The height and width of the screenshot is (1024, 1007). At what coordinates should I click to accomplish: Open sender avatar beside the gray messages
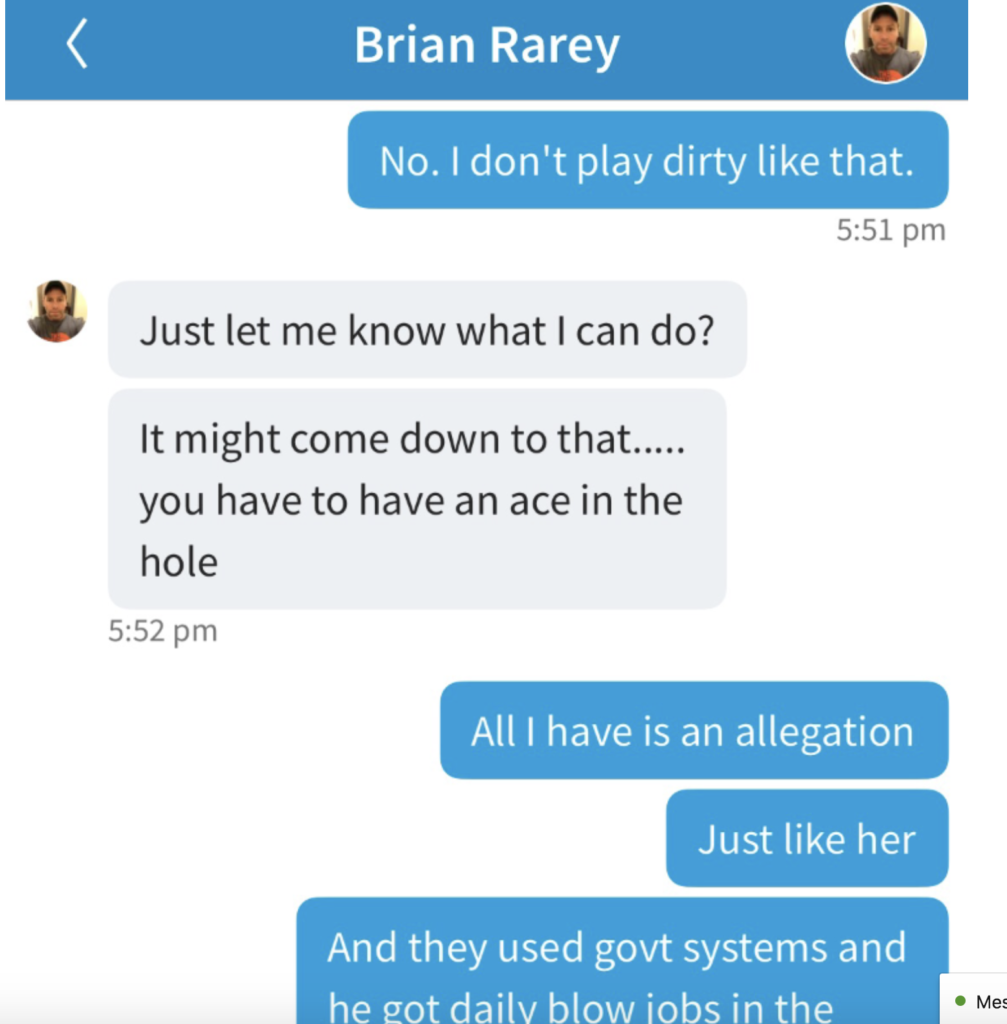[x=57, y=311]
